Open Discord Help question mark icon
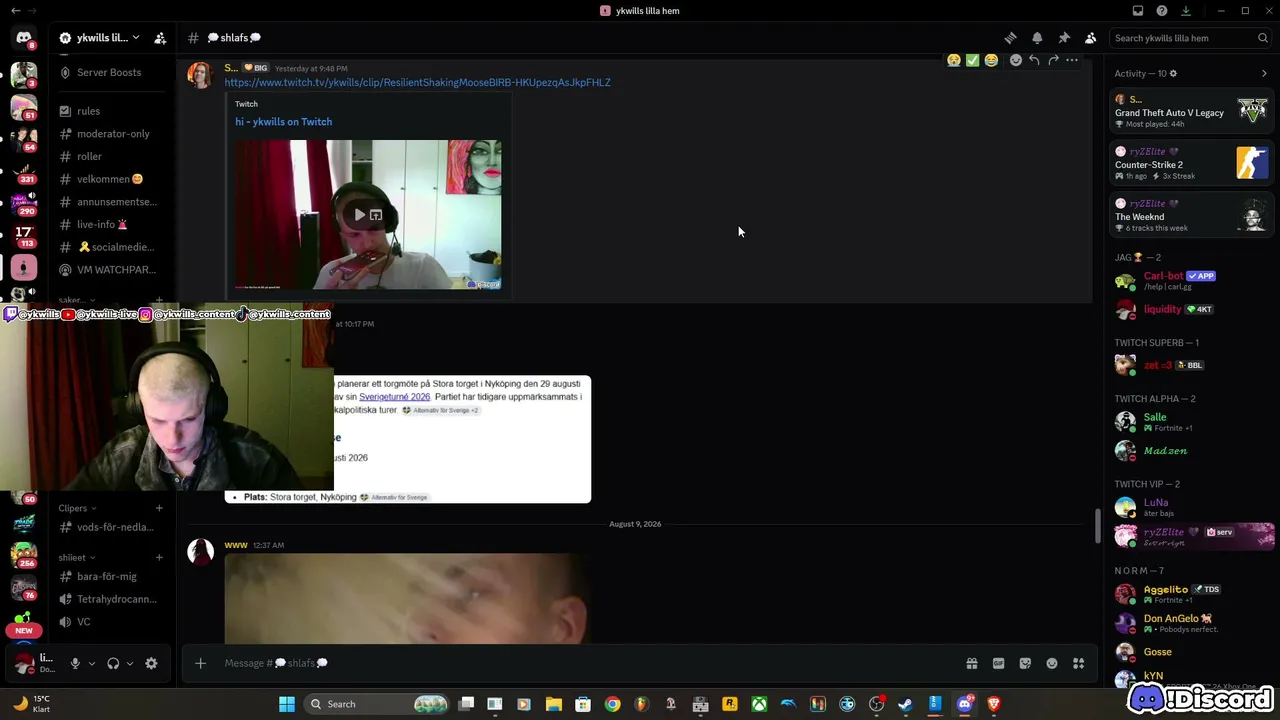This screenshot has width=1280, height=720. 1162,11
